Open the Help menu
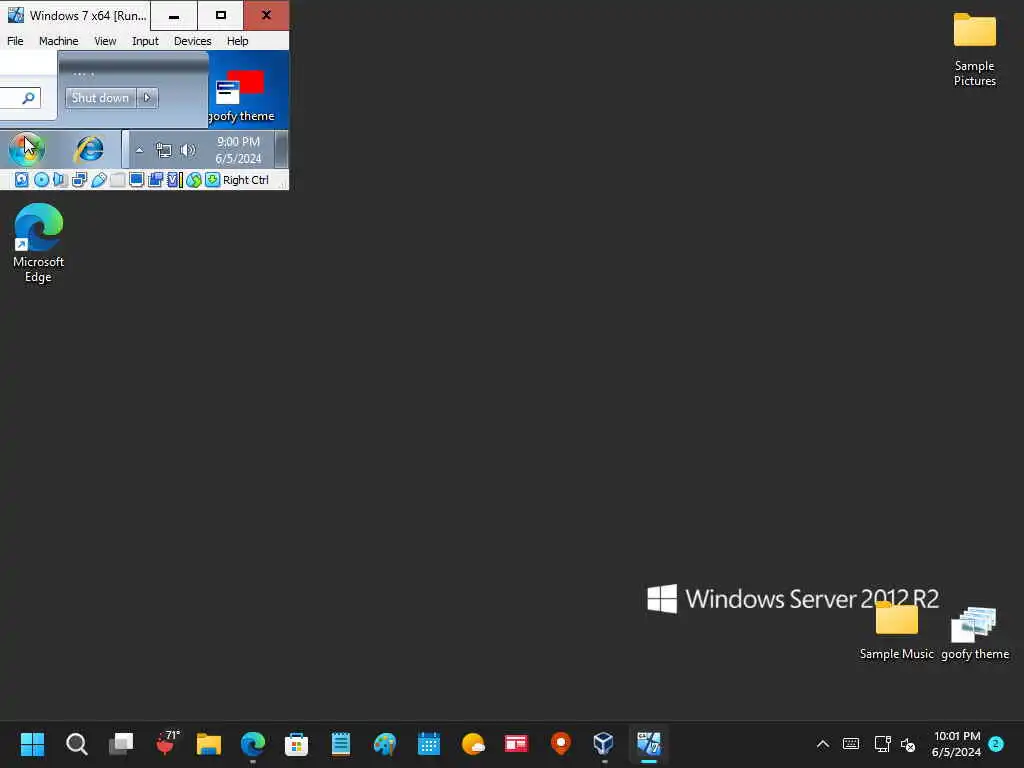 click(x=237, y=40)
